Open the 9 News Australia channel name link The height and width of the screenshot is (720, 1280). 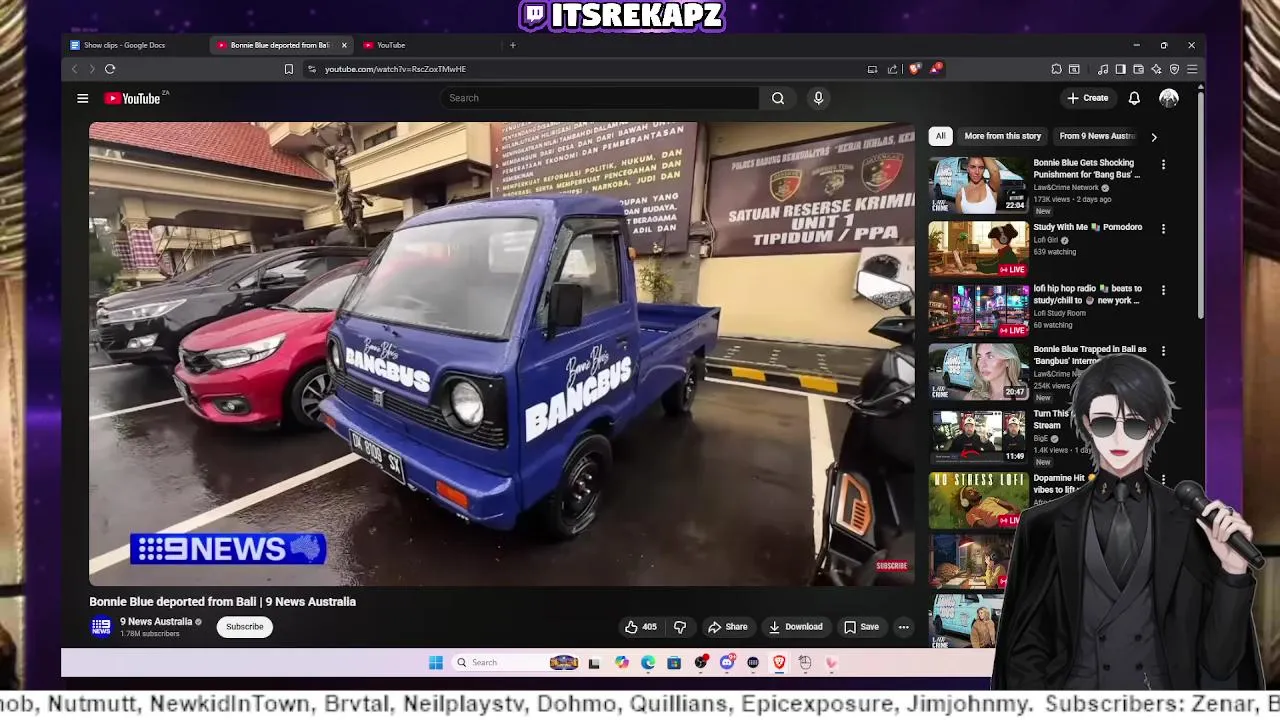click(x=156, y=622)
